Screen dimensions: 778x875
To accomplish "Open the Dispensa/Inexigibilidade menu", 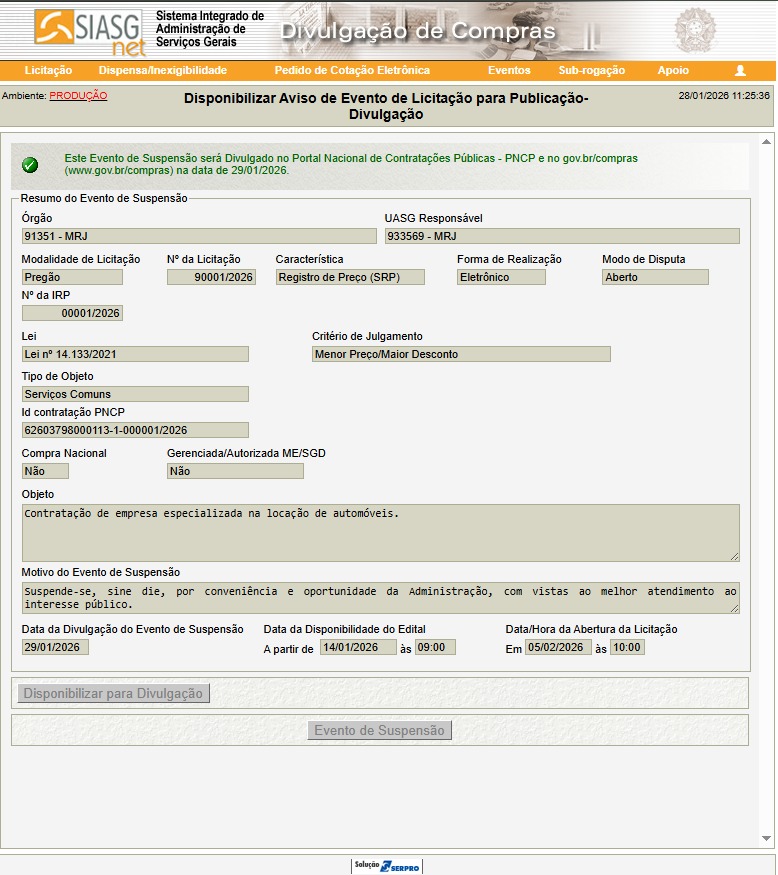I will [x=162, y=71].
